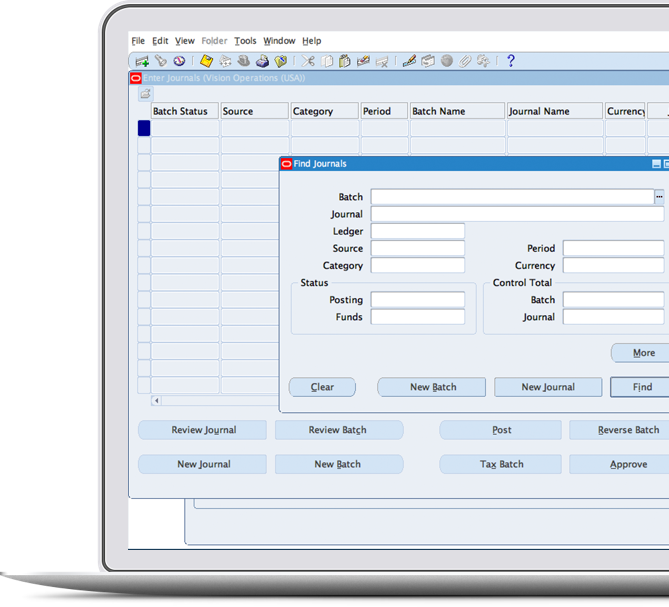Click the More button
The width and height of the screenshot is (669, 607).
tap(640, 353)
